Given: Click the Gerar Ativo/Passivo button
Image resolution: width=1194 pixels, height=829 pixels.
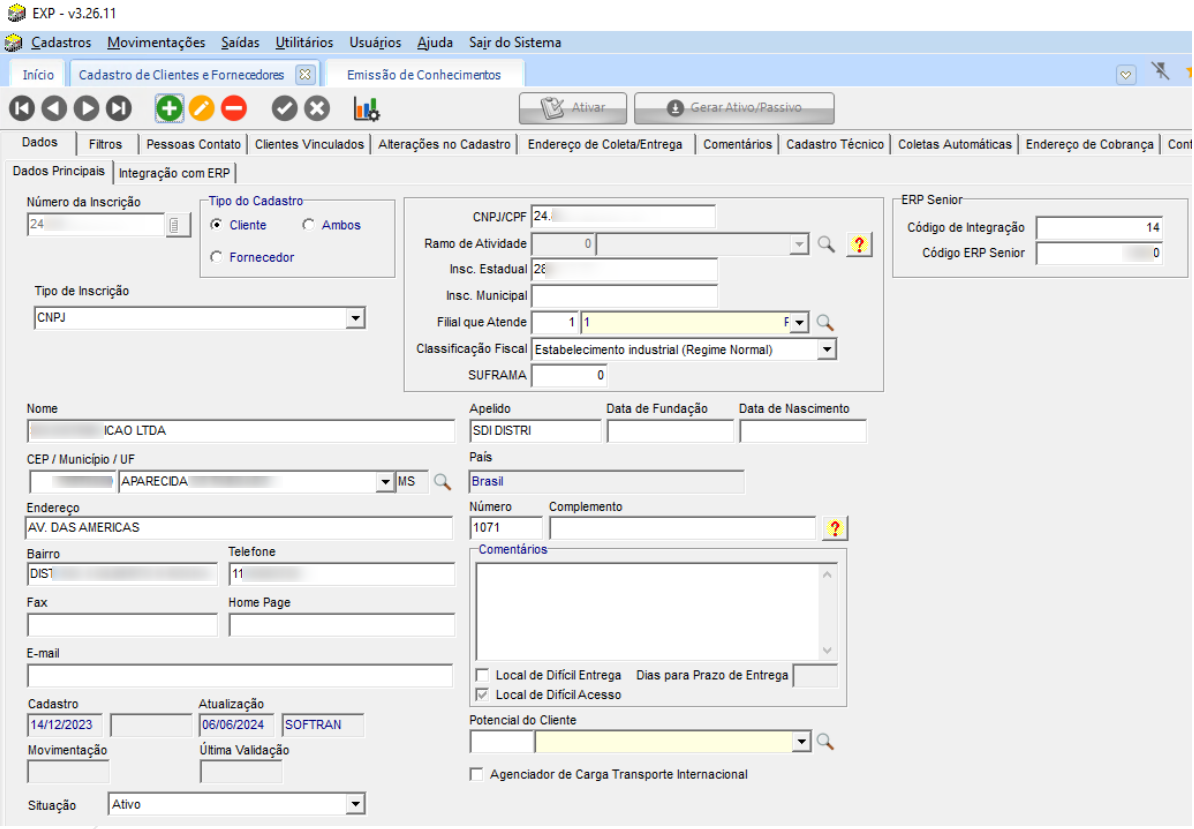Looking at the screenshot, I should click(734, 108).
